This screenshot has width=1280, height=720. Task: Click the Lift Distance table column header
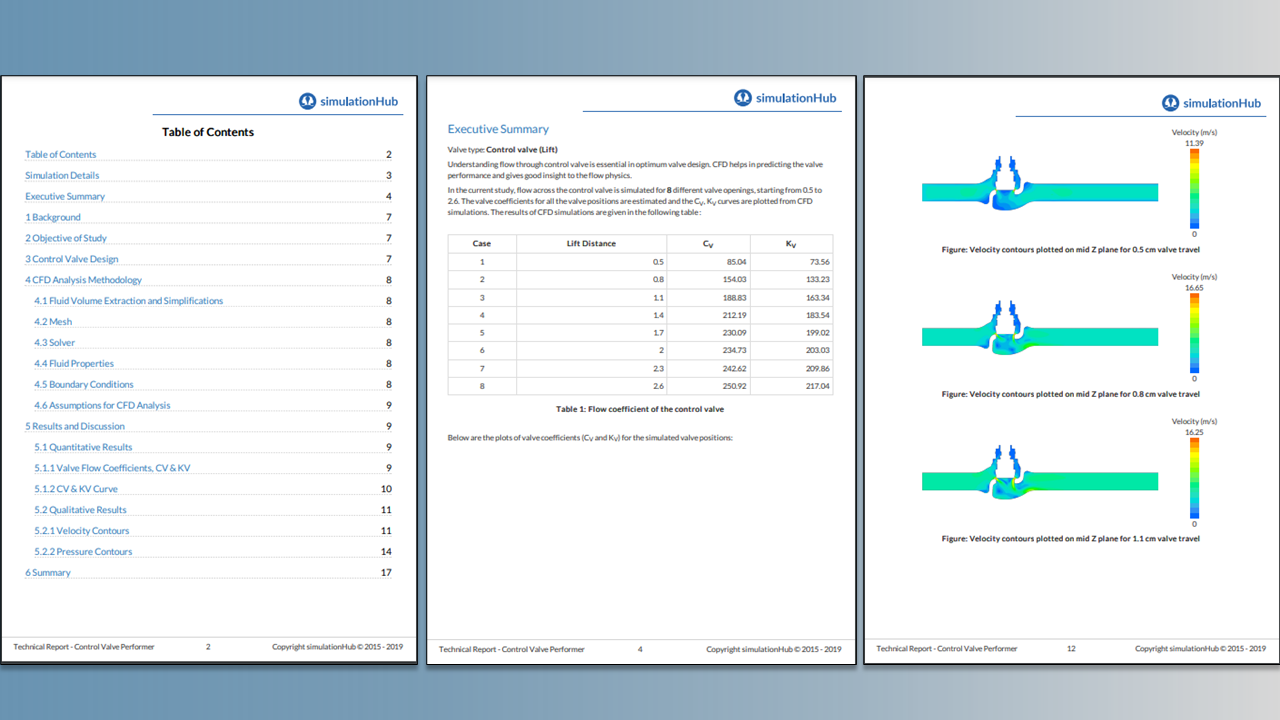[592, 244]
